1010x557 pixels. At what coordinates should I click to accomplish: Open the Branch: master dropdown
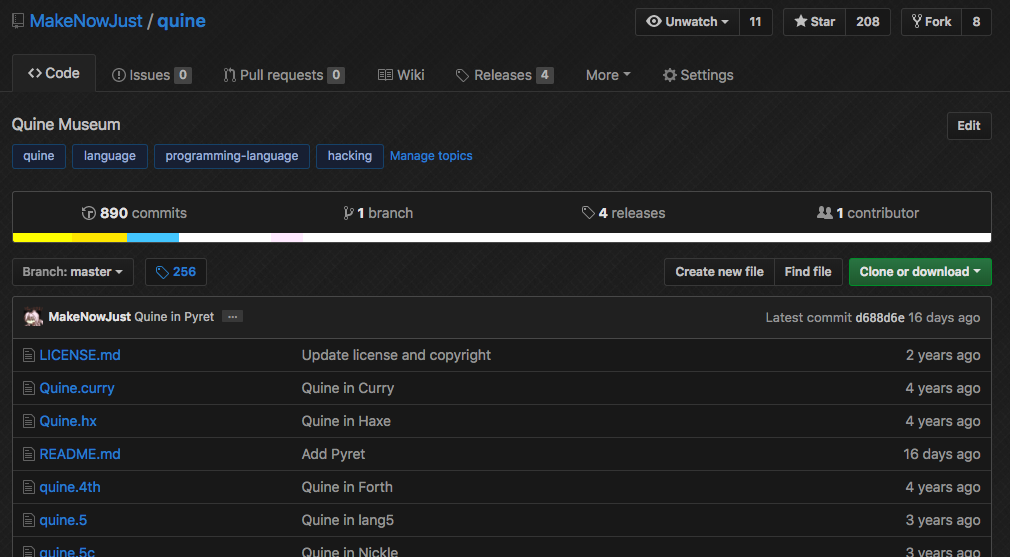pyautogui.click(x=73, y=272)
